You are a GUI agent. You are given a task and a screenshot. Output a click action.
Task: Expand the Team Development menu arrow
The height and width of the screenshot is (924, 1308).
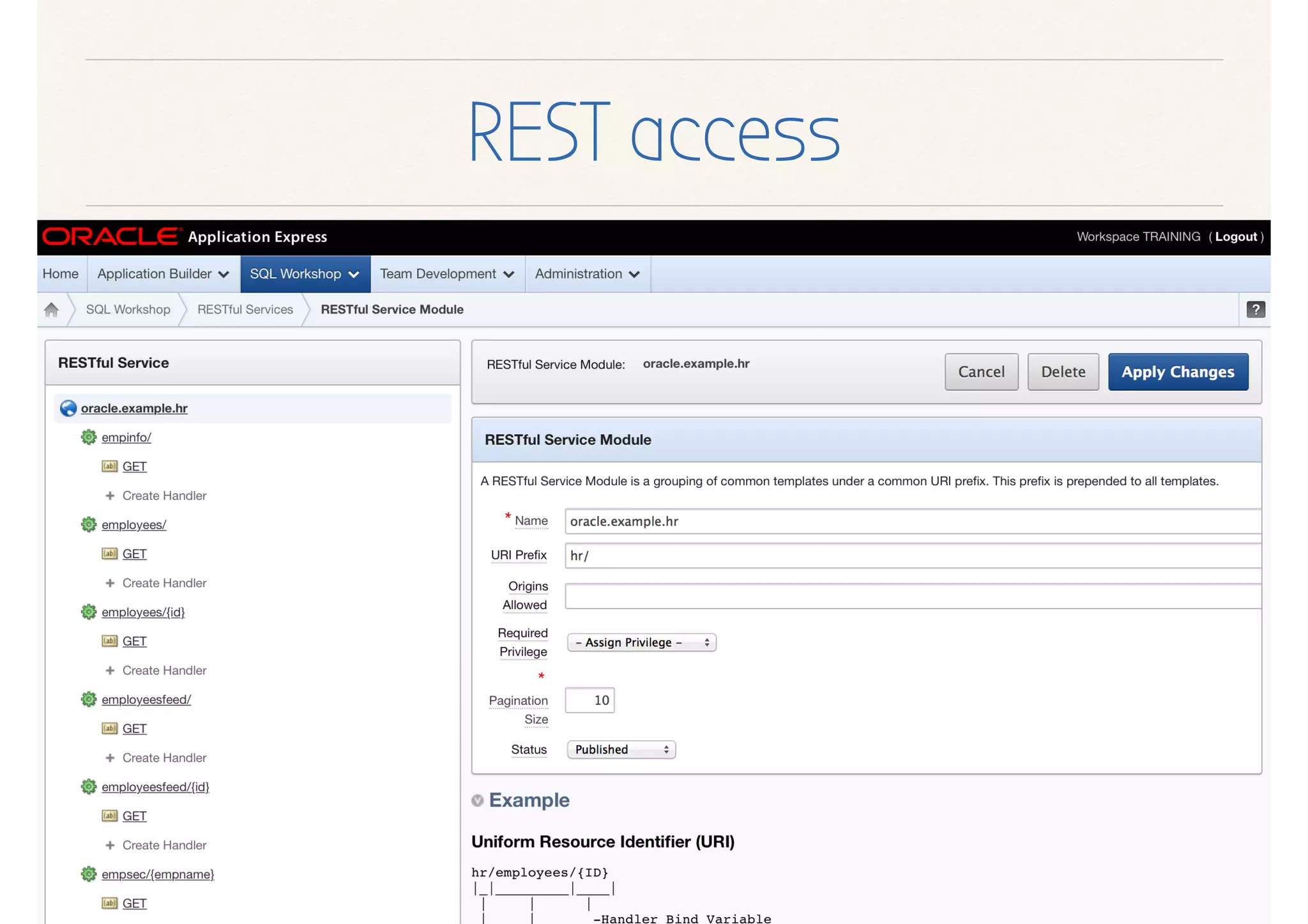click(x=509, y=275)
